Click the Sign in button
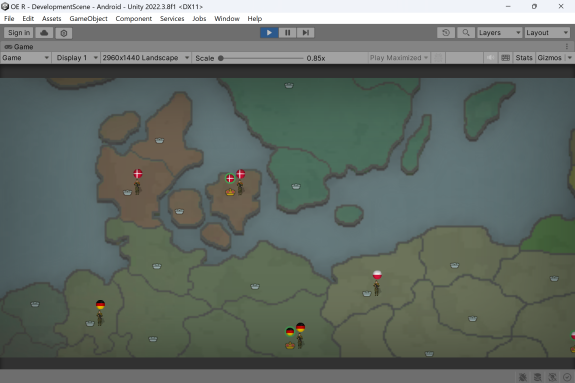Screen dimensions: 575x383 19,33
